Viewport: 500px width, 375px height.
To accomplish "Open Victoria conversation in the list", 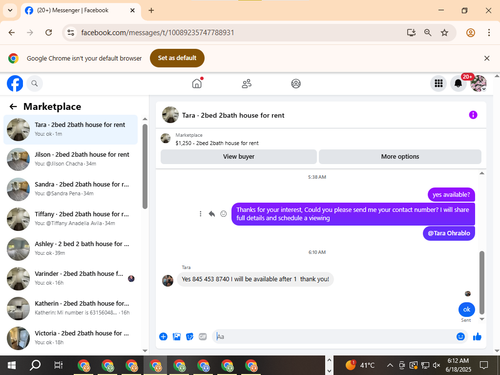I will coord(70,338).
